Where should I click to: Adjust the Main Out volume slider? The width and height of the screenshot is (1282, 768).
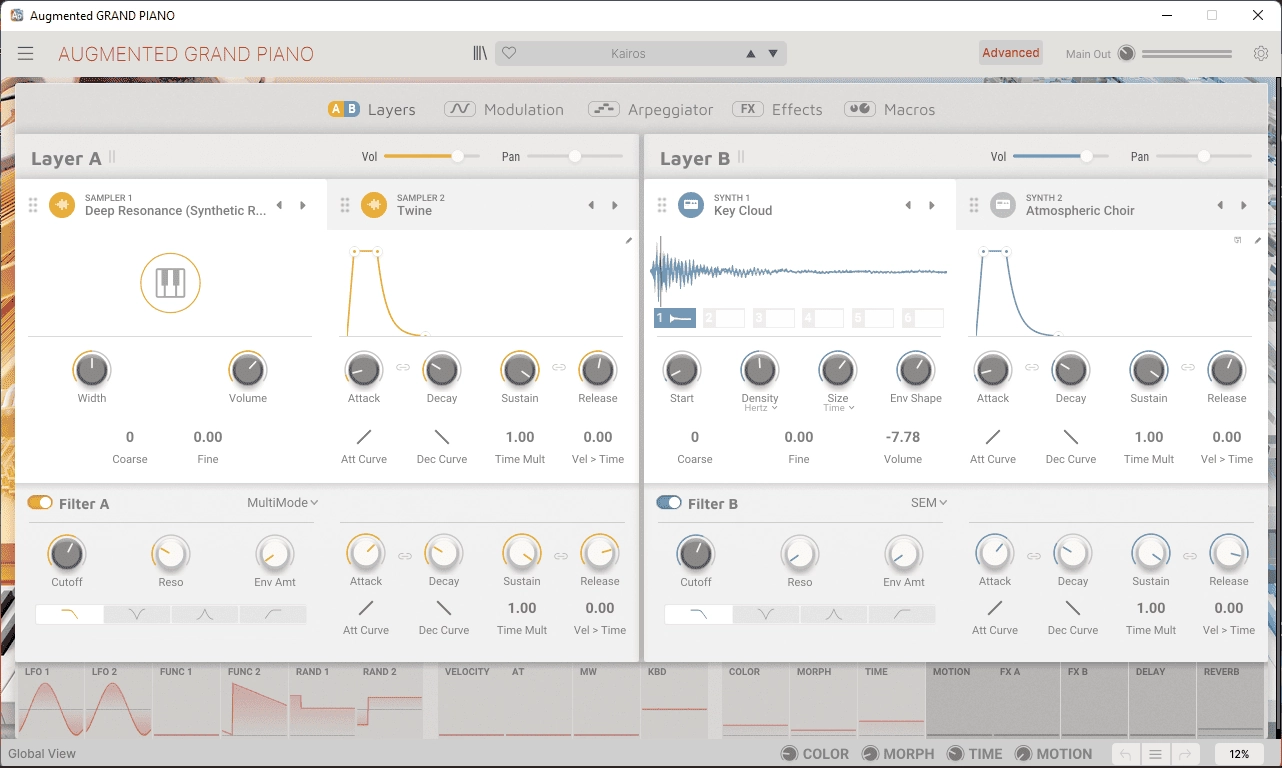(1187, 54)
